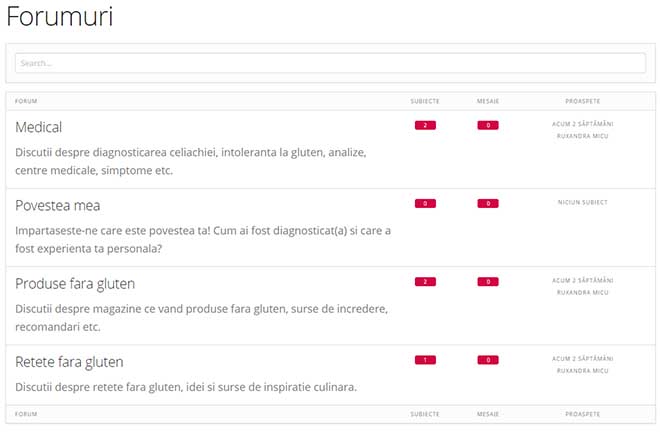The image size is (660, 444).
Task: Open Ruxandra Micu's profile in Medical row
Action: click(x=582, y=136)
